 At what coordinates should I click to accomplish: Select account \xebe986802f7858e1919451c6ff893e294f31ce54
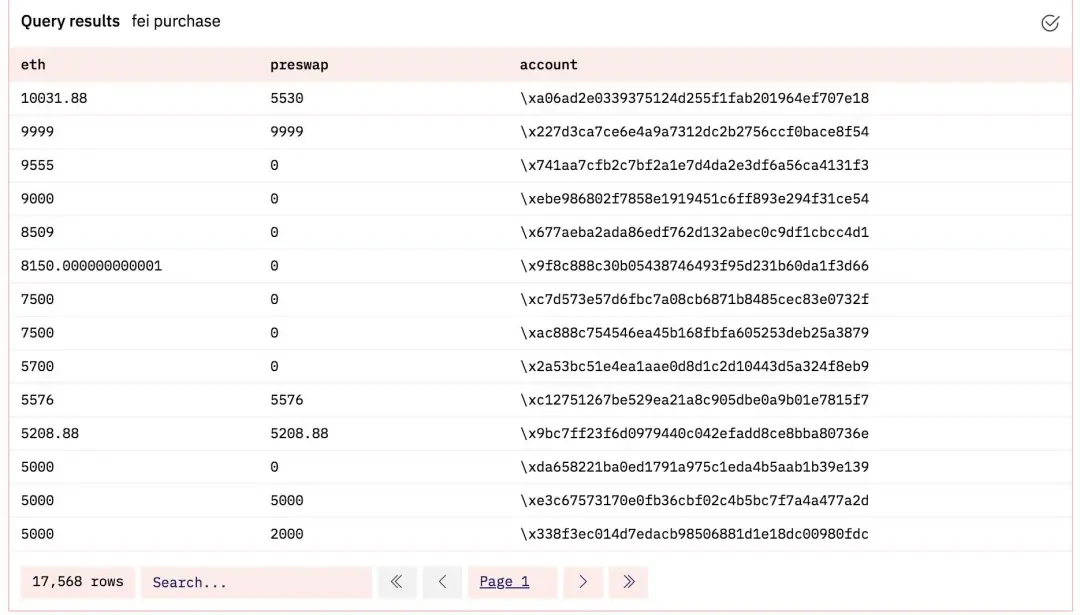694,199
